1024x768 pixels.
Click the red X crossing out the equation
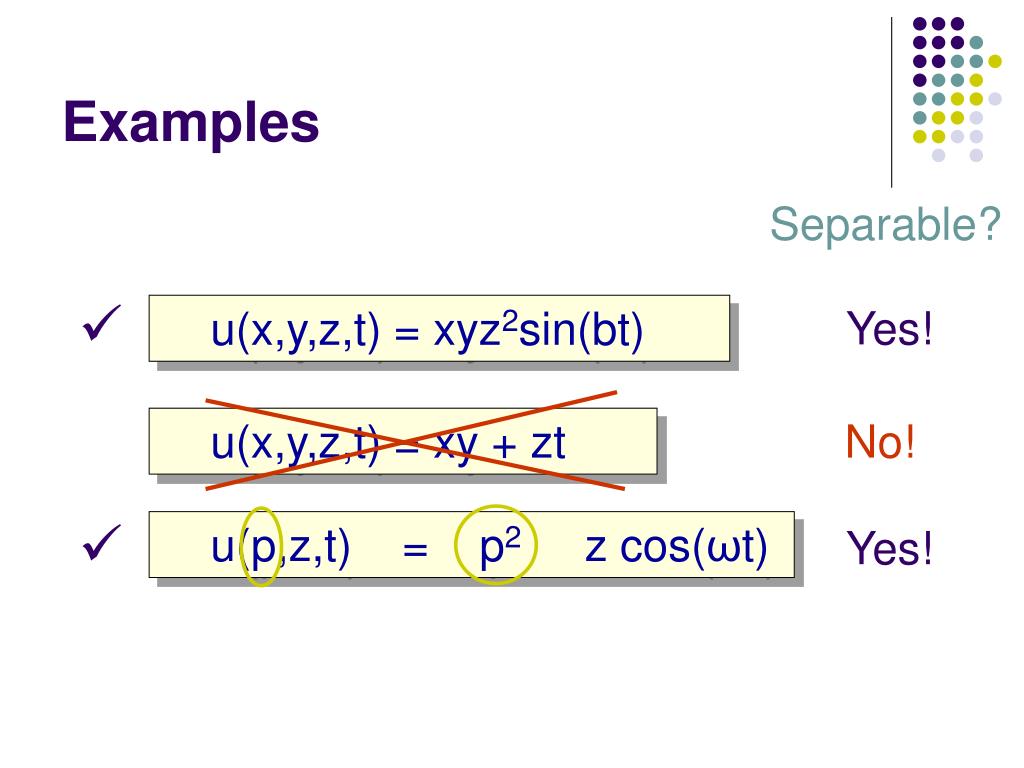click(415, 440)
